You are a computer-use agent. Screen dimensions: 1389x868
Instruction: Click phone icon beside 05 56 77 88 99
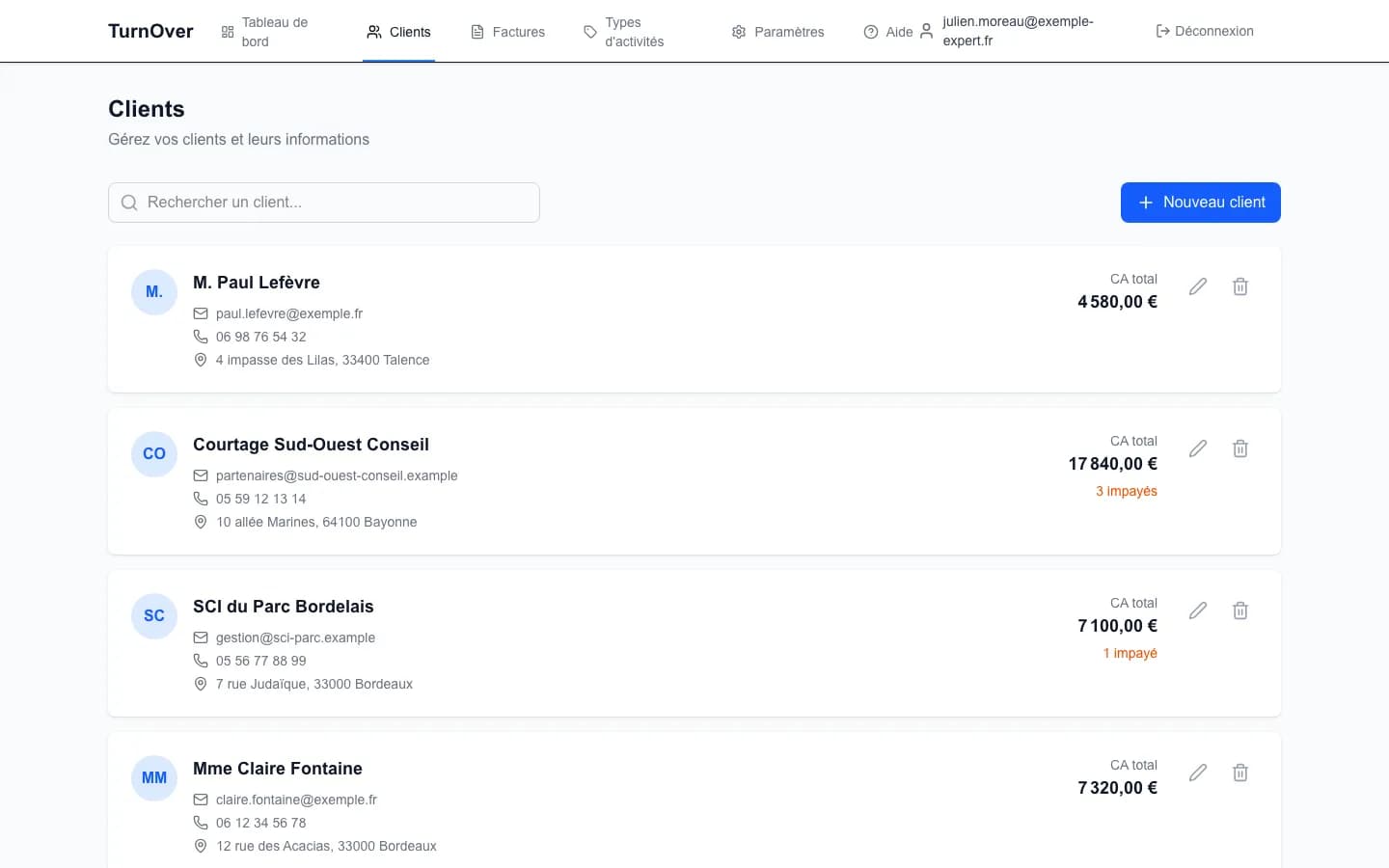point(201,661)
